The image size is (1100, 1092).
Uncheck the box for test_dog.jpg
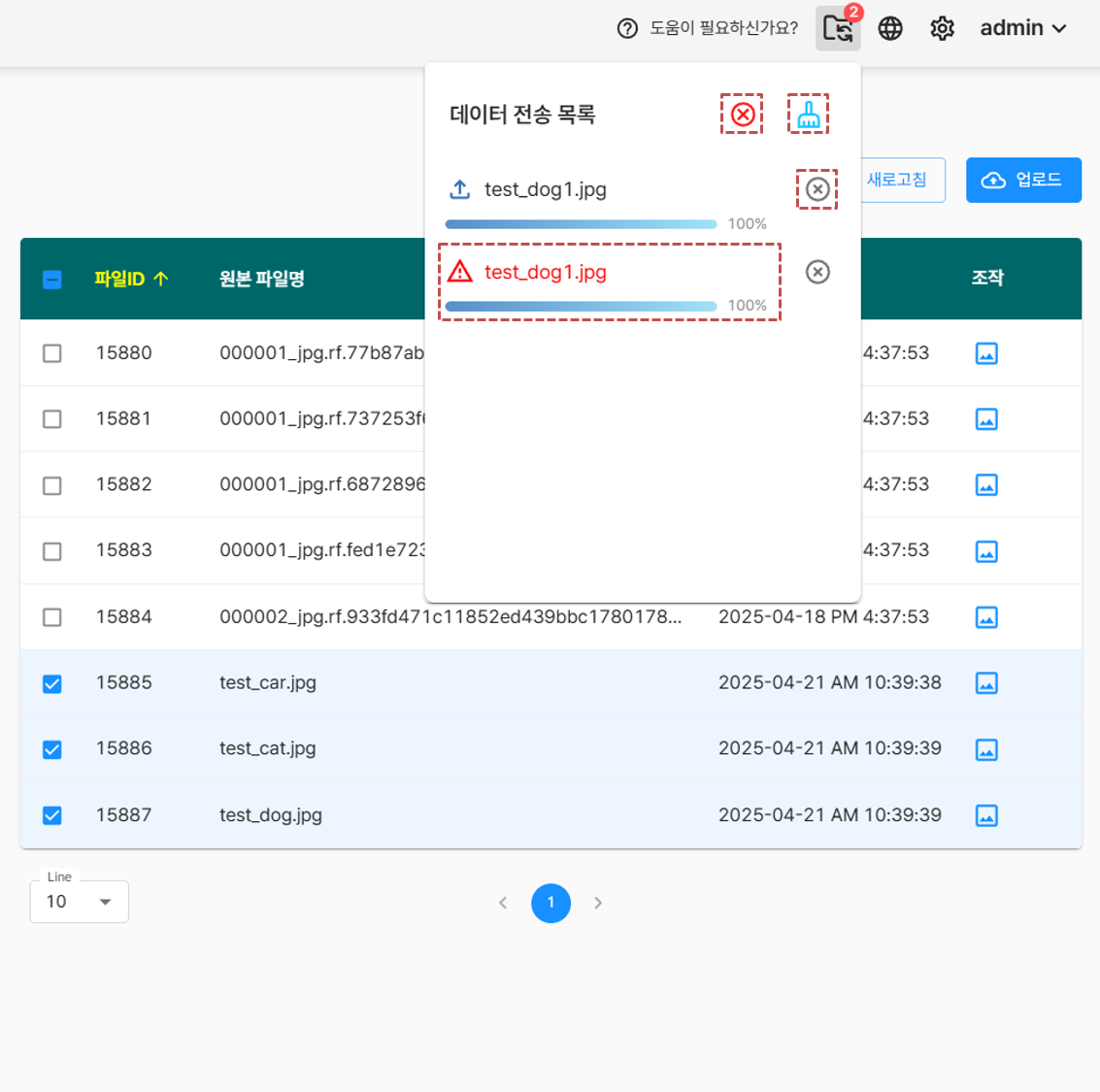point(51,815)
